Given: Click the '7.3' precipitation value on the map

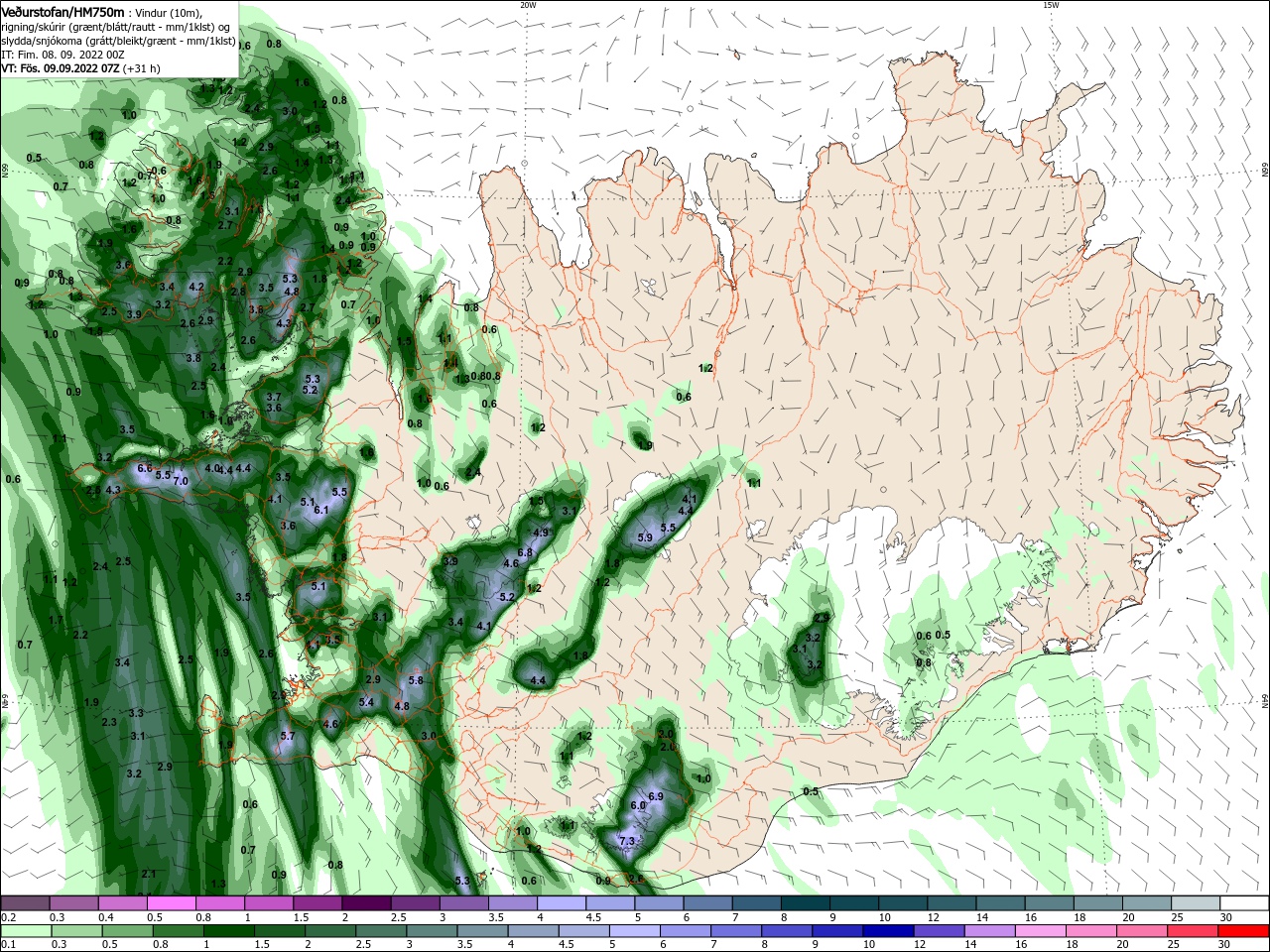Looking at the screenshot, I should point(627,841).
